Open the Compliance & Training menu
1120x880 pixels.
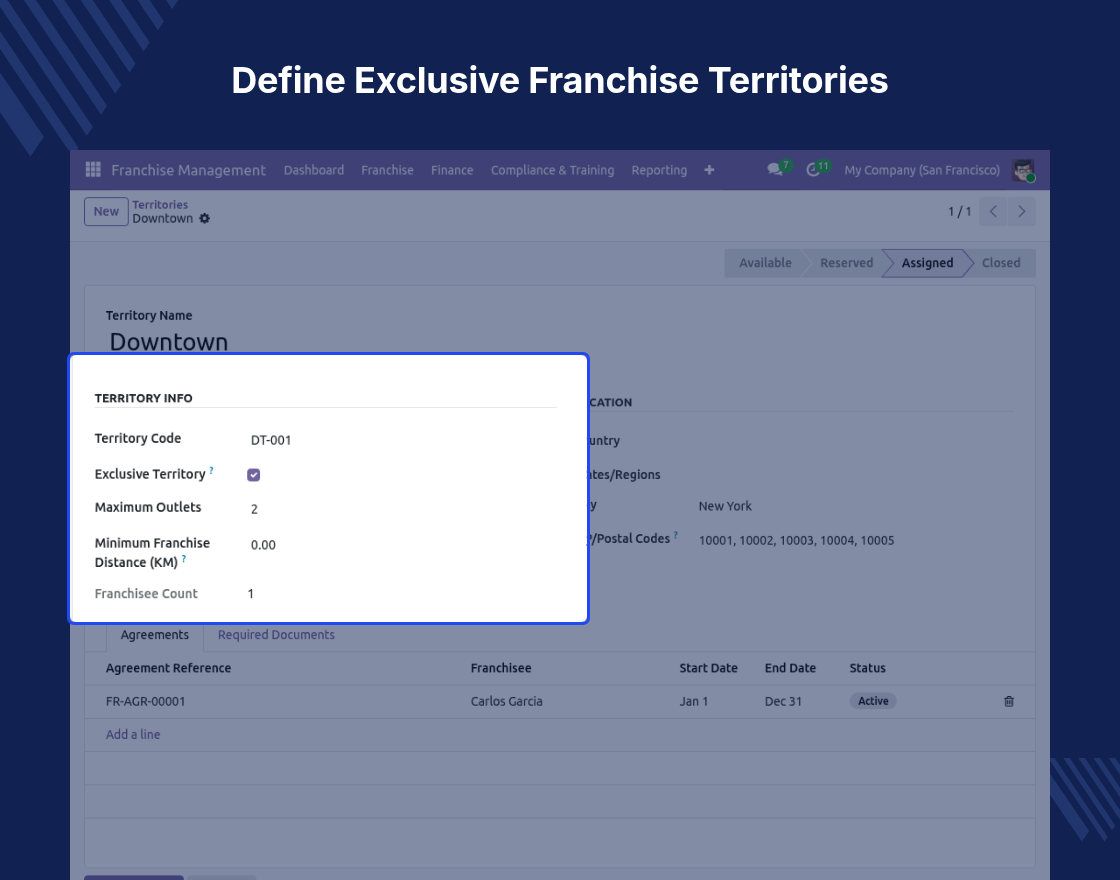tap(552, 170)
